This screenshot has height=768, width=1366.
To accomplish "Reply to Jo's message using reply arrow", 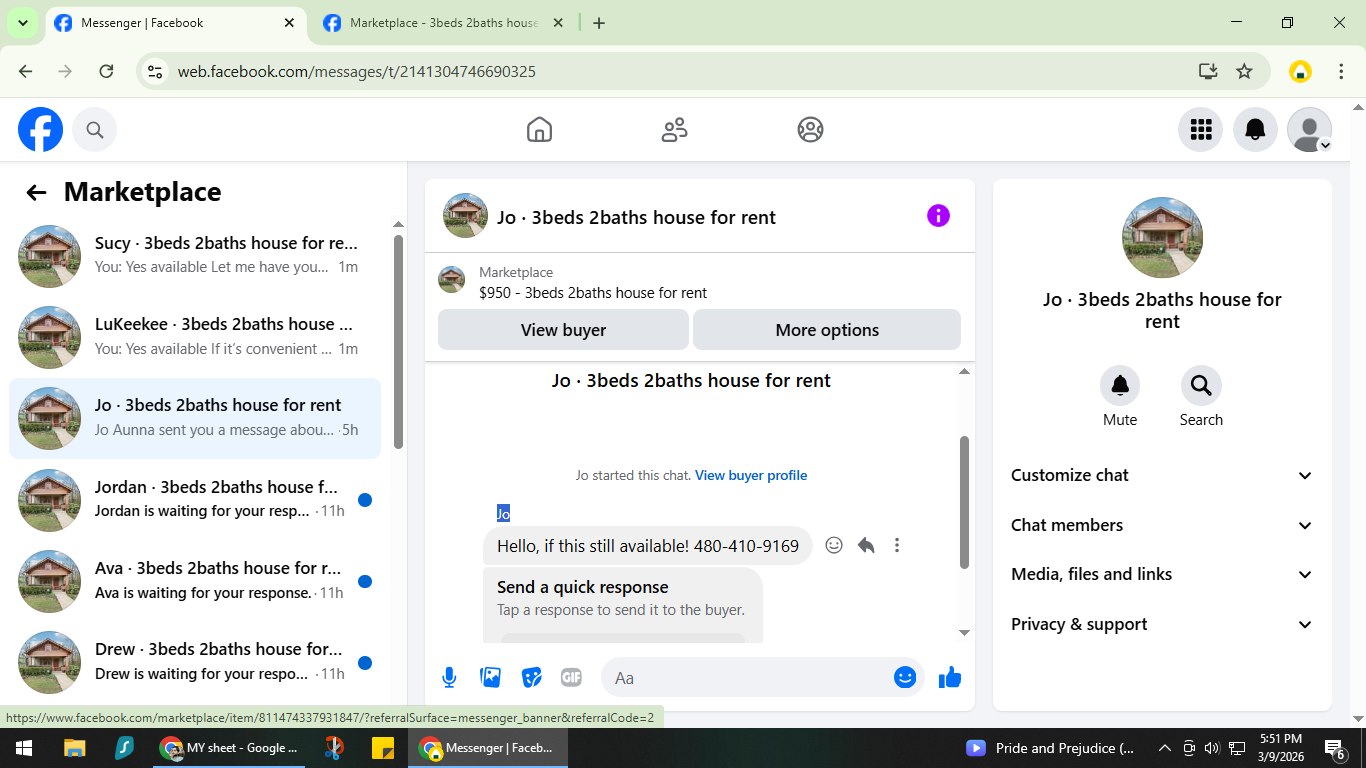I will tap(866, 545).
